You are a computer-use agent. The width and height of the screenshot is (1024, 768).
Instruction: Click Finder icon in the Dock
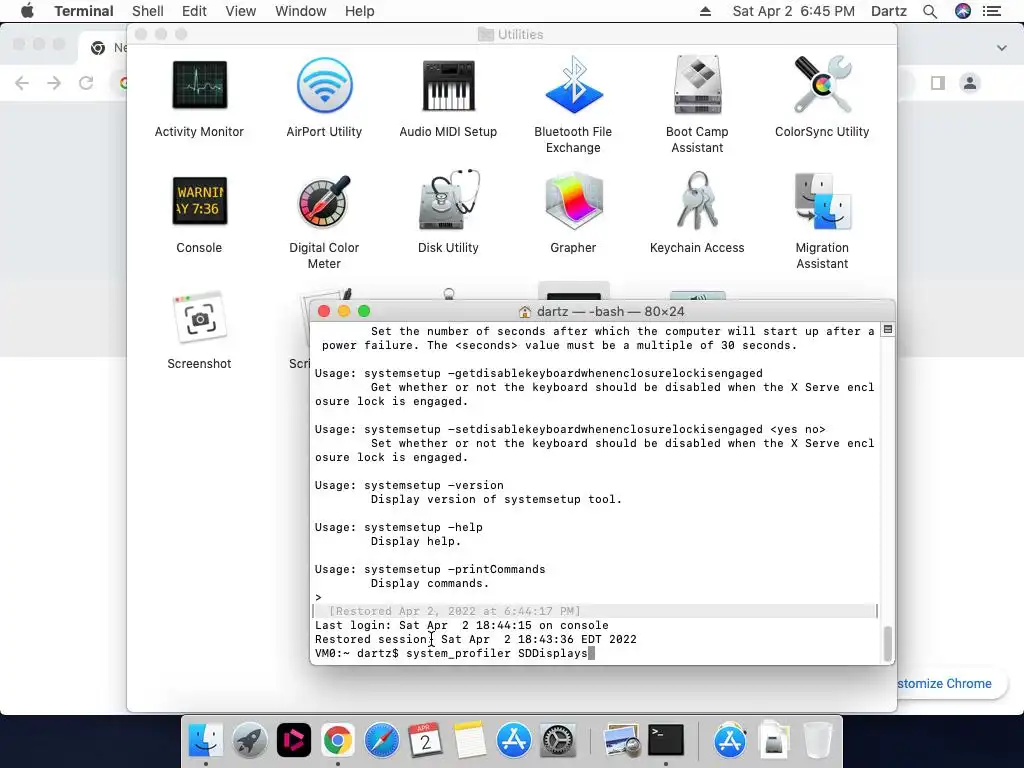point(205,740)
